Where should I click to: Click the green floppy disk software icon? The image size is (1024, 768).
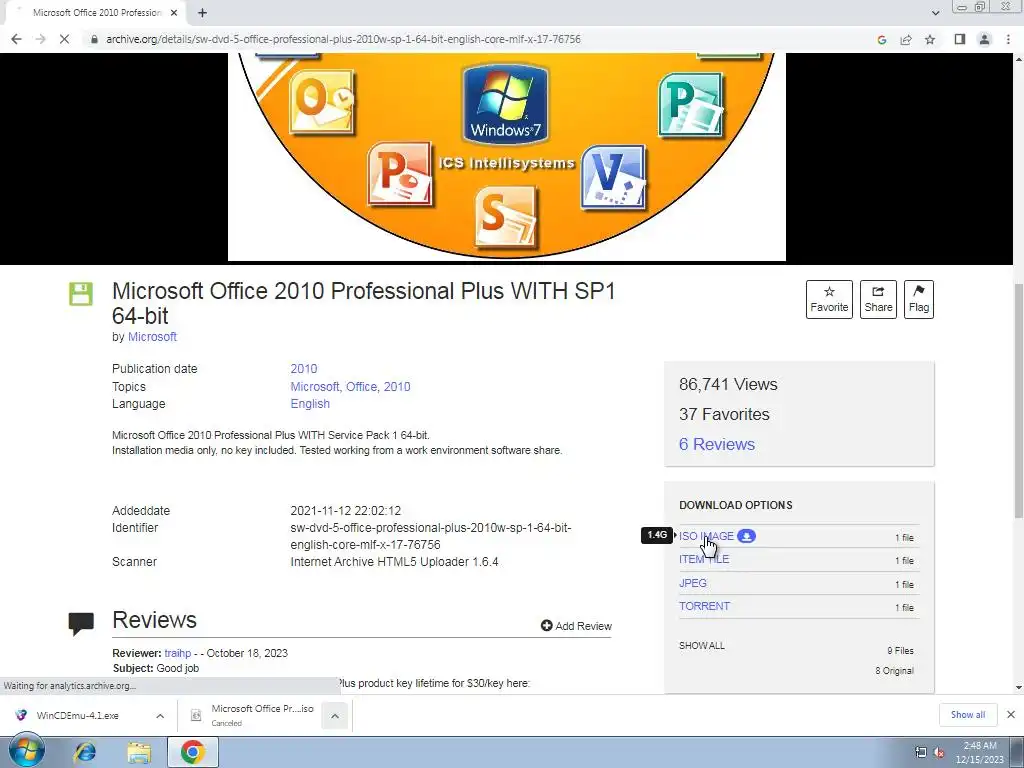point(81,294)
